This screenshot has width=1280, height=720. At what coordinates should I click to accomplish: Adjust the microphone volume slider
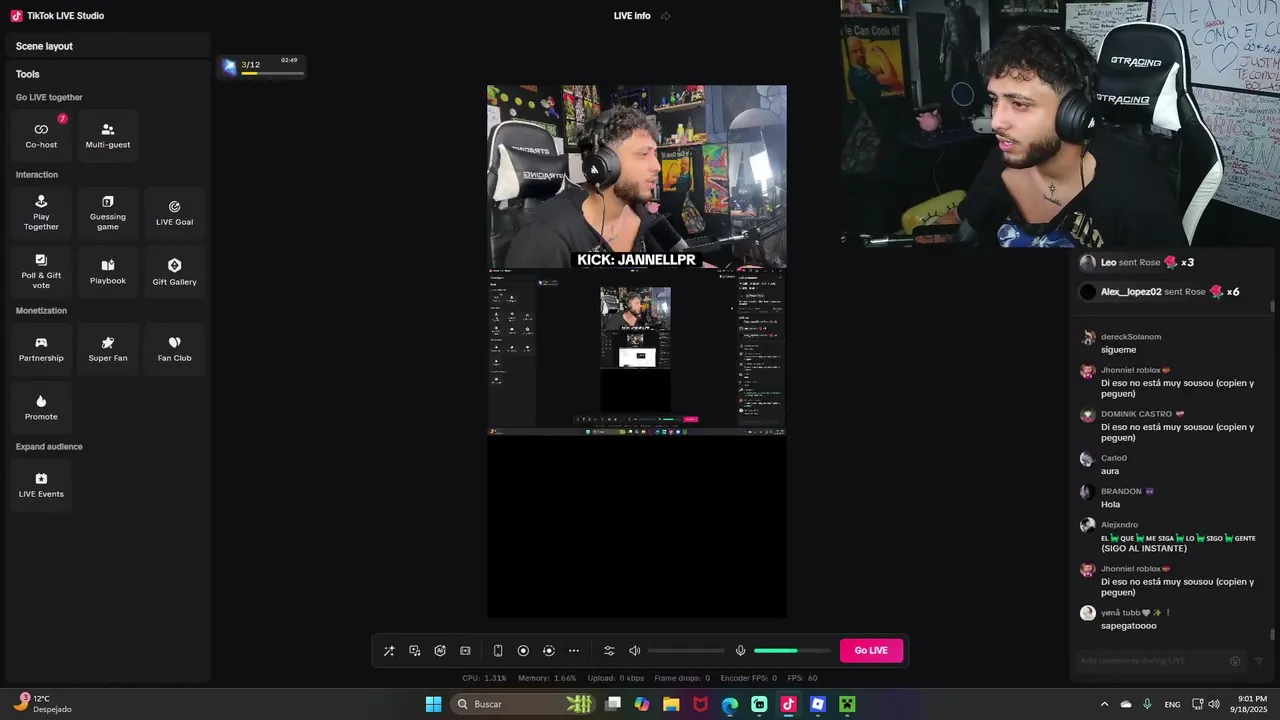pos(792,651)
